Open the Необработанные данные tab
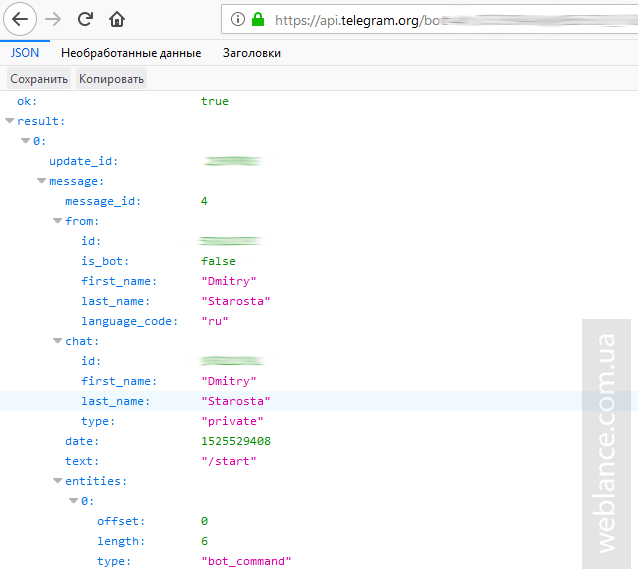 point(131,53)
